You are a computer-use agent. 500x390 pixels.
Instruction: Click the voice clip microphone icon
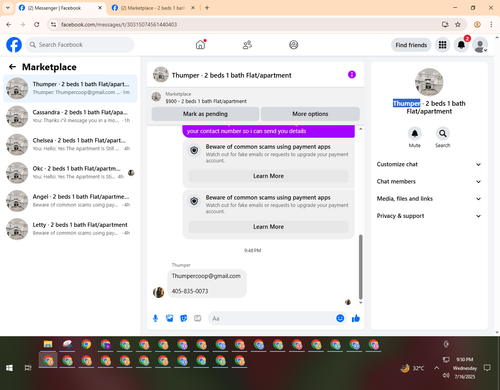tap(155, 318)
